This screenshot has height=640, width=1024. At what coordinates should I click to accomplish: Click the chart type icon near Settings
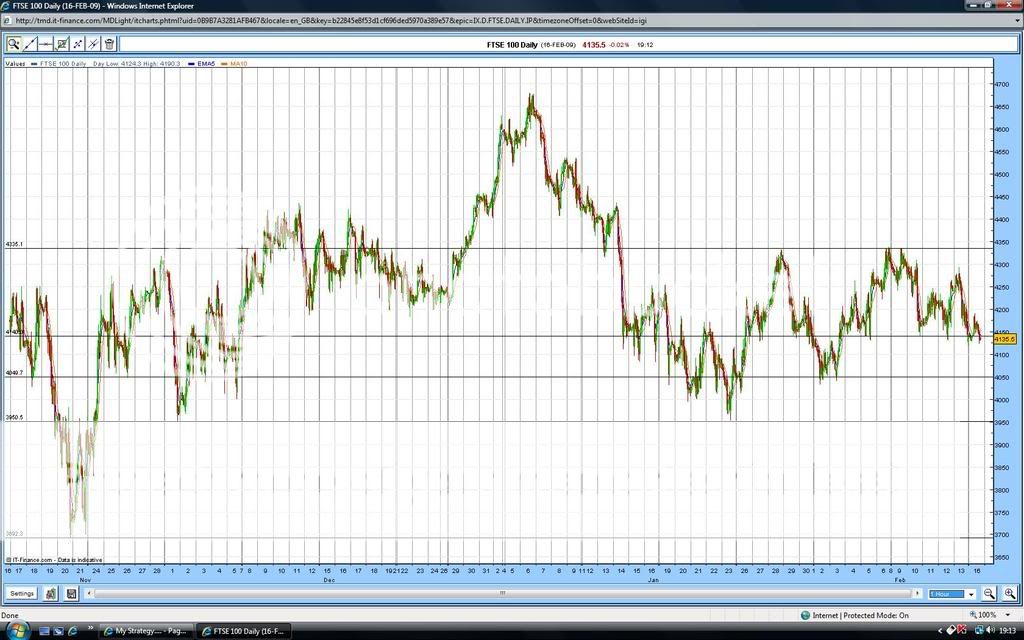(x=50, y=593)
